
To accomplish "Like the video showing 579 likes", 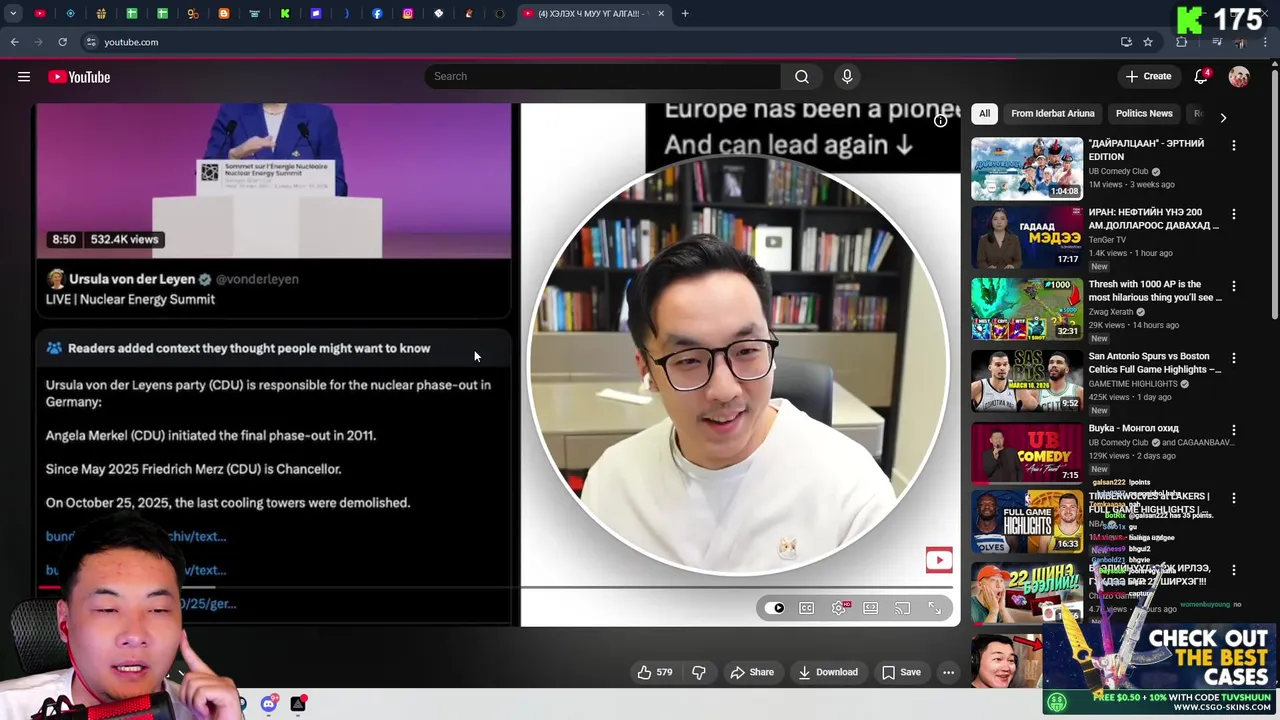I will [655, 672].
